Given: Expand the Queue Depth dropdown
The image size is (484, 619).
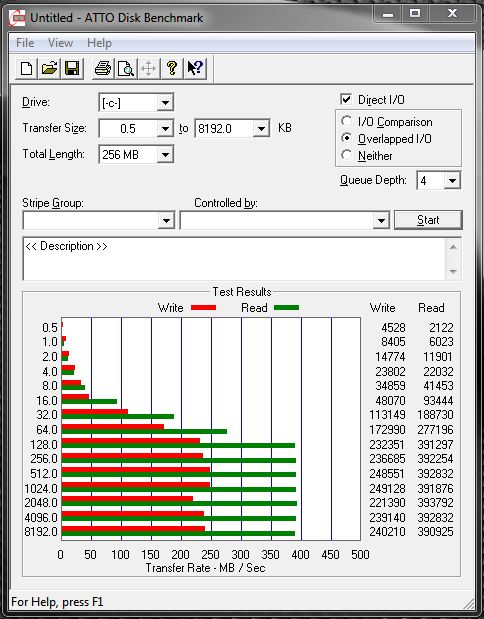Looking at the screenshot, I should click(439, 180).
